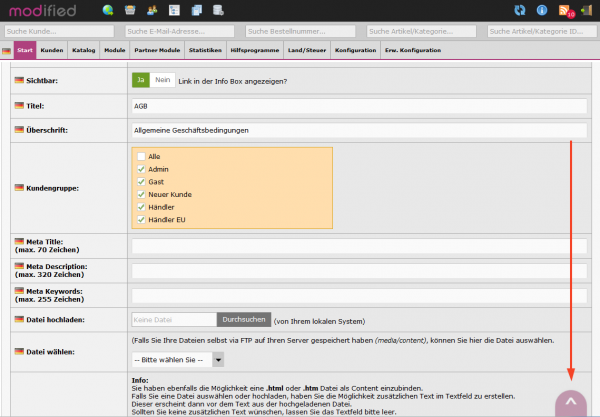The height and width of the screenshot is (417, 600).
Task: Focus the Suche E-Mail-Adresse field
Action: pyautogui.click(x=180, y=31)
